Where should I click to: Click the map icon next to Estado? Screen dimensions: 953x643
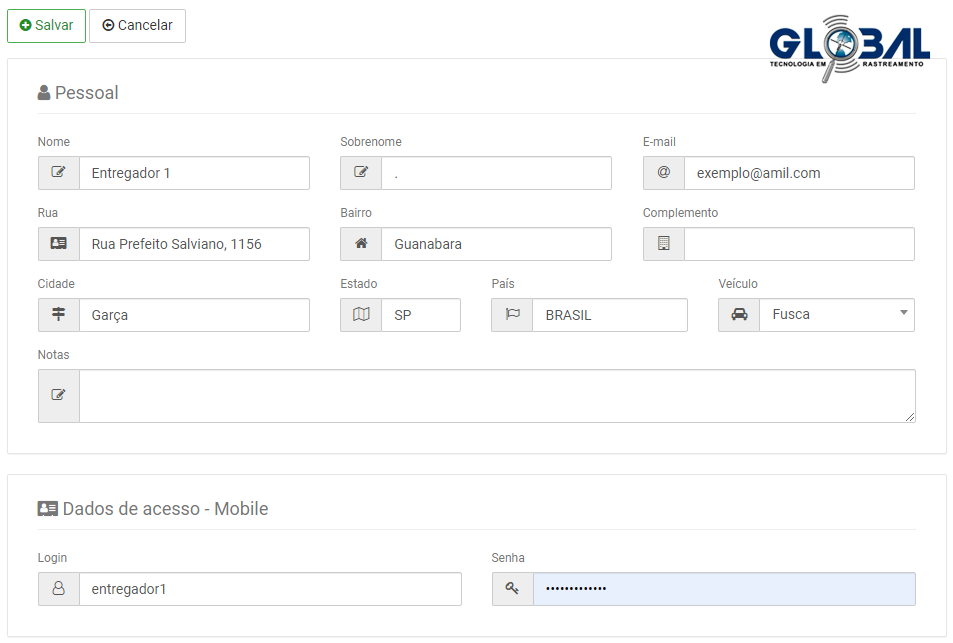(x=361, y=315)
